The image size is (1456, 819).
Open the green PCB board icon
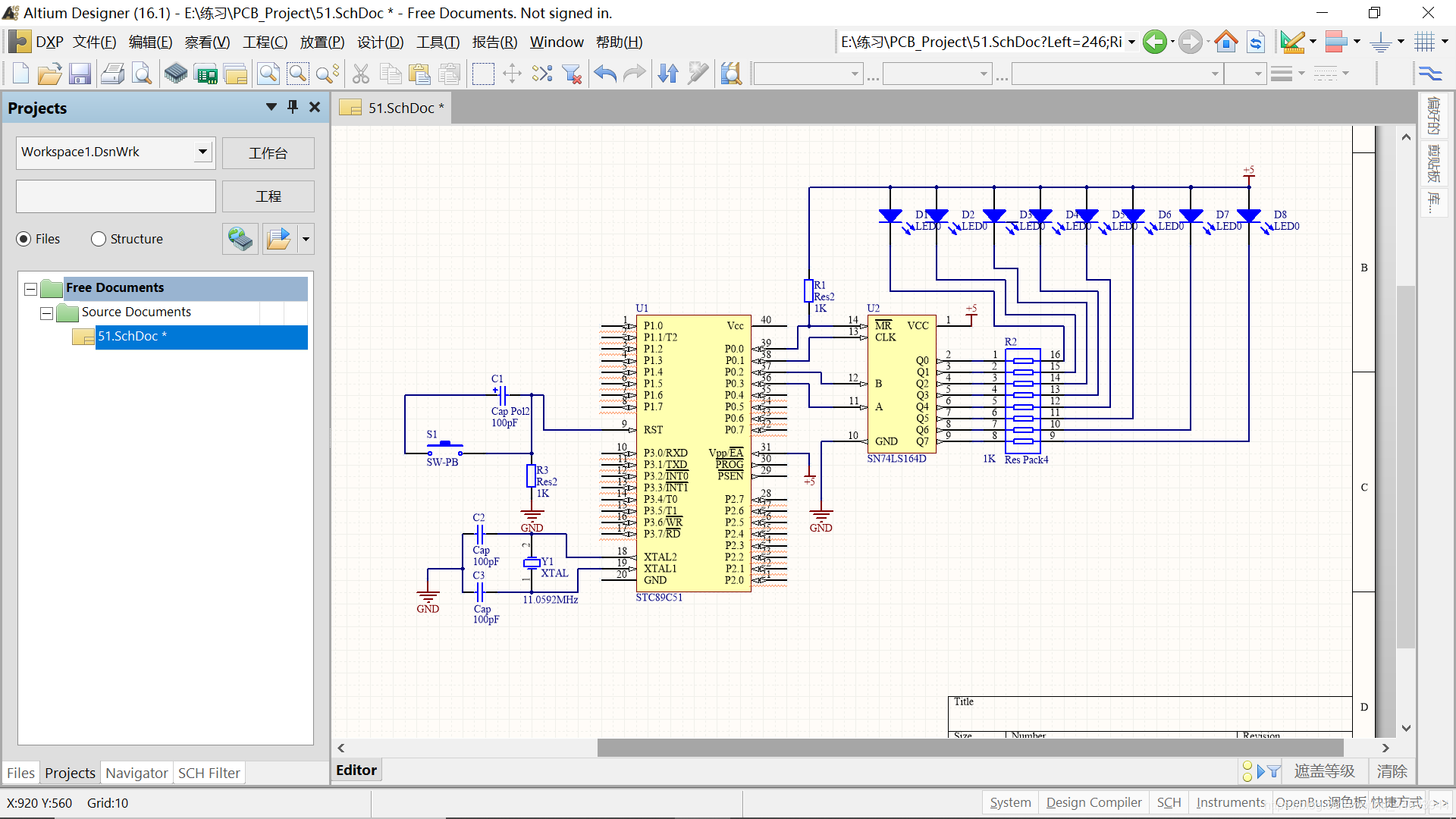(206, 74)
